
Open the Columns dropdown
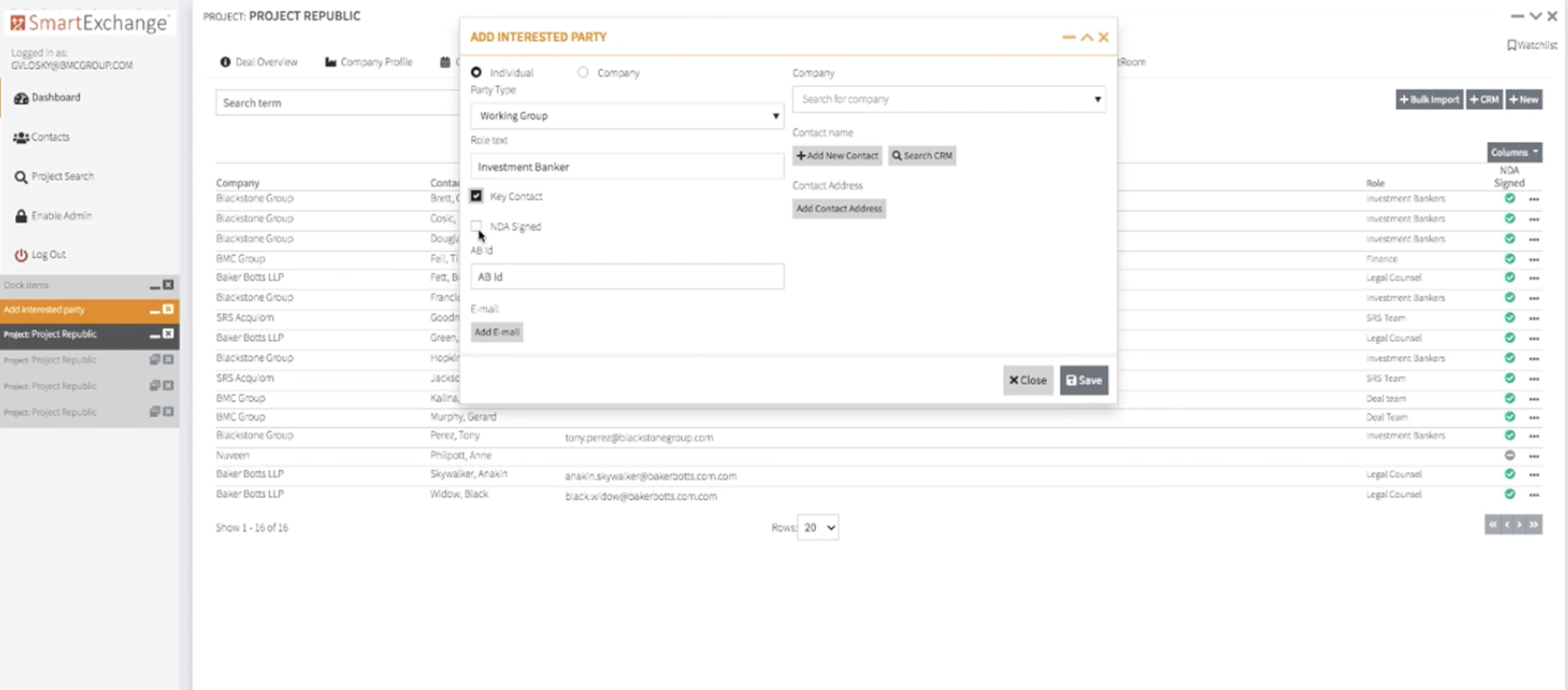1514,152
